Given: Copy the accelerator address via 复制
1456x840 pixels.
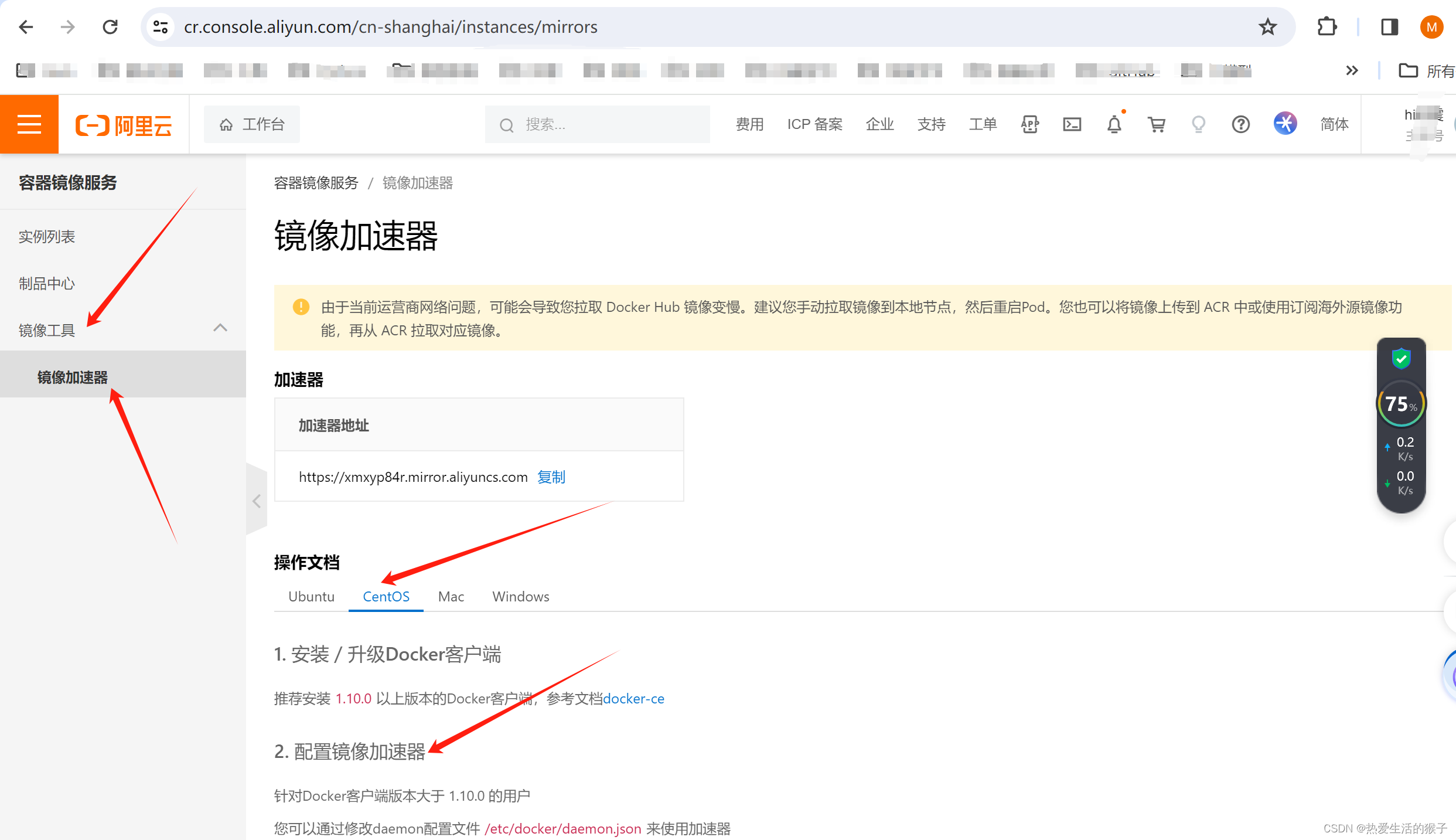Looking at the screenshot, I should [551, 477].
